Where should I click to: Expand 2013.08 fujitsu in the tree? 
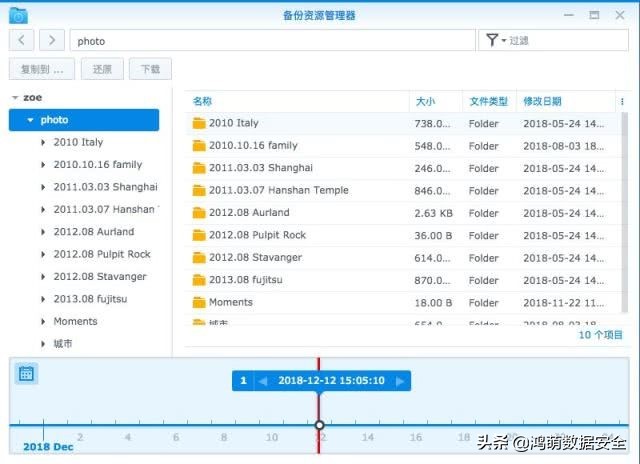pyautogui.click(x=43, y=300)
